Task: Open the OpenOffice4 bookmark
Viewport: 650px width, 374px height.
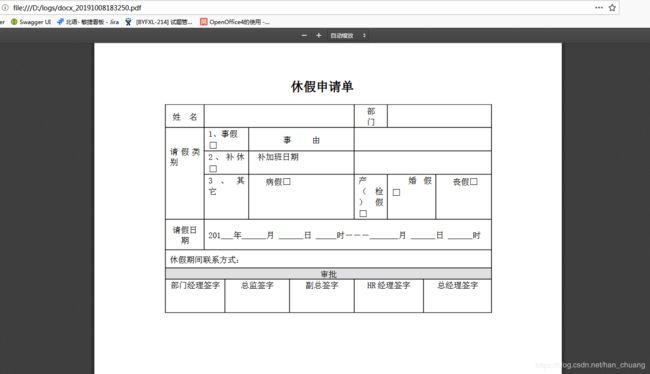Action: click(x=235, y=22)
